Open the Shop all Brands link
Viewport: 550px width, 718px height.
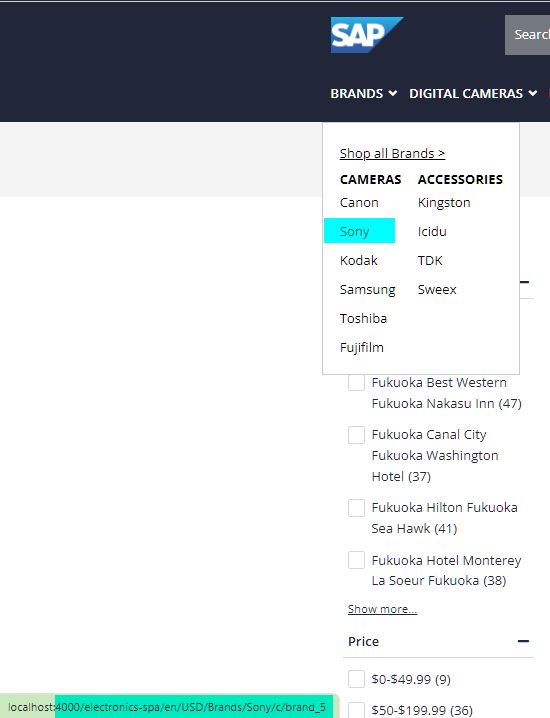(x=392, y=153)
